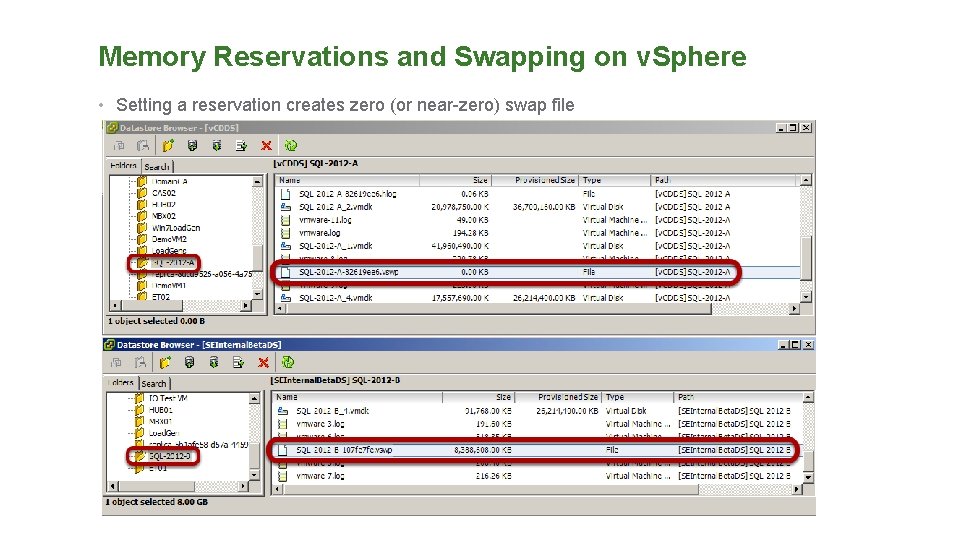
Task: Select the SQL-2012-A folder in the tree
Action: 173,263
